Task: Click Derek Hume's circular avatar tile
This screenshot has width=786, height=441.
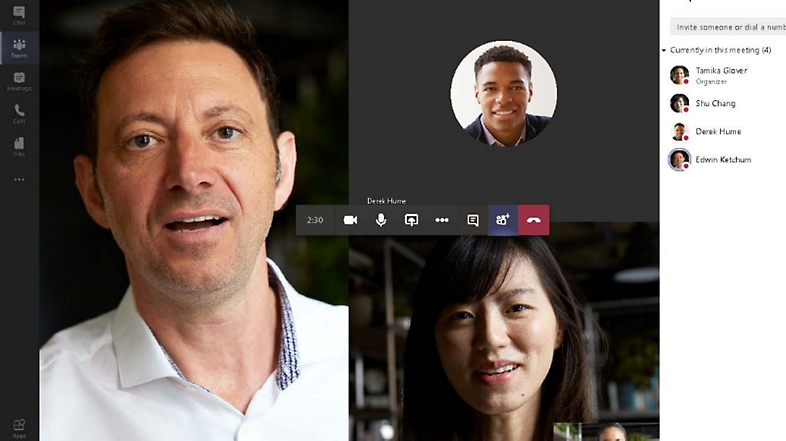Action: pos(503,94)
